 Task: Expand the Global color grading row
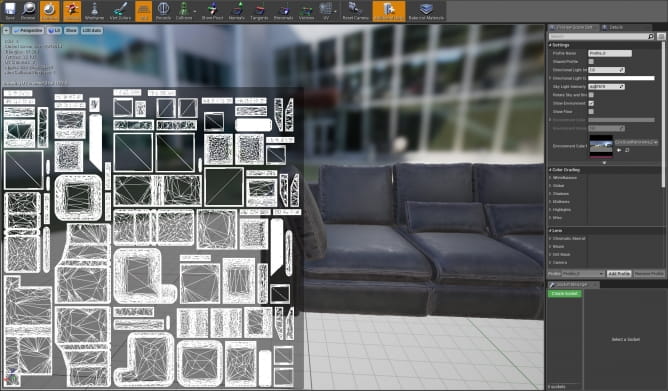550,186
